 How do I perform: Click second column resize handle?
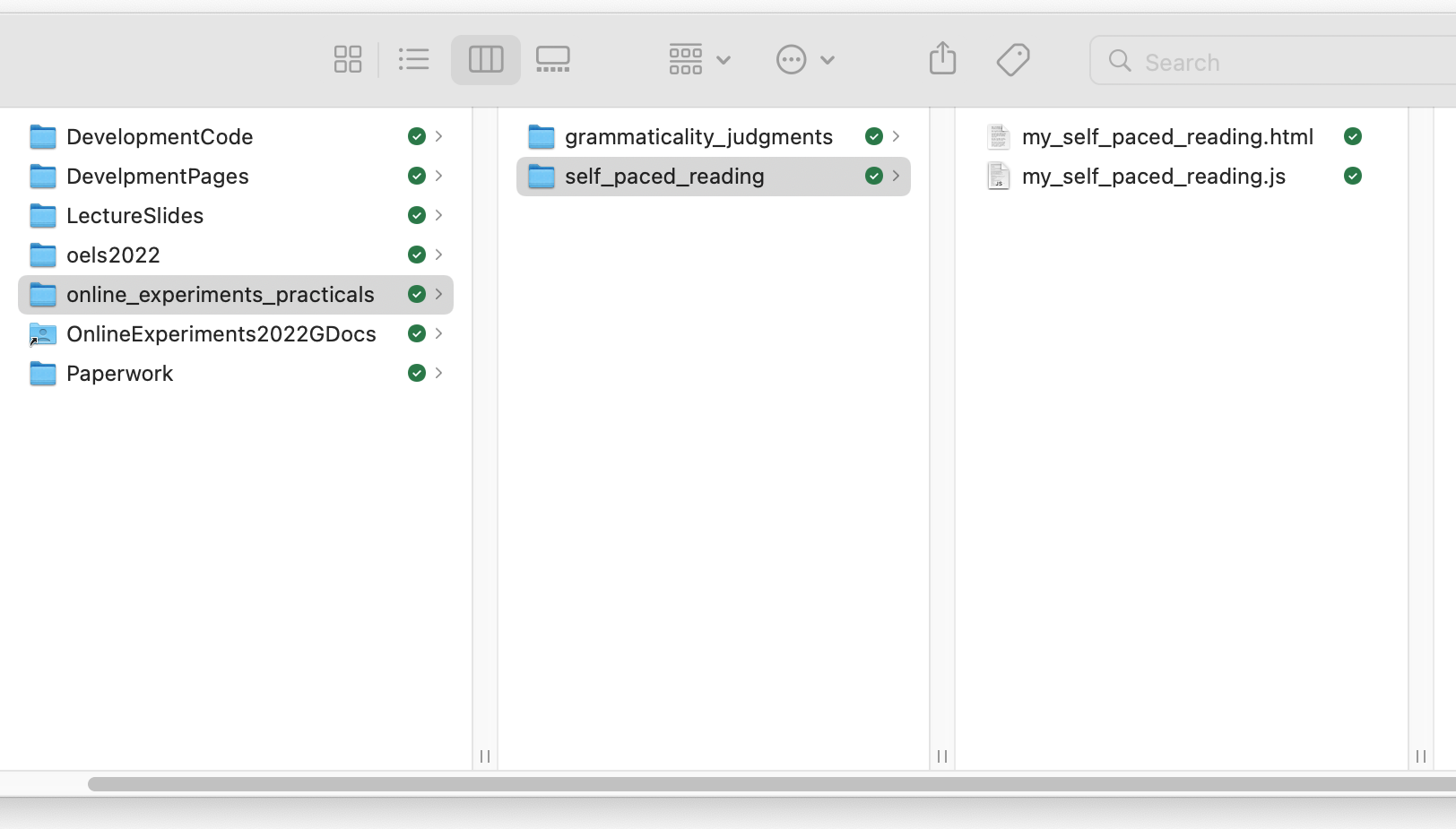point(942,756)
